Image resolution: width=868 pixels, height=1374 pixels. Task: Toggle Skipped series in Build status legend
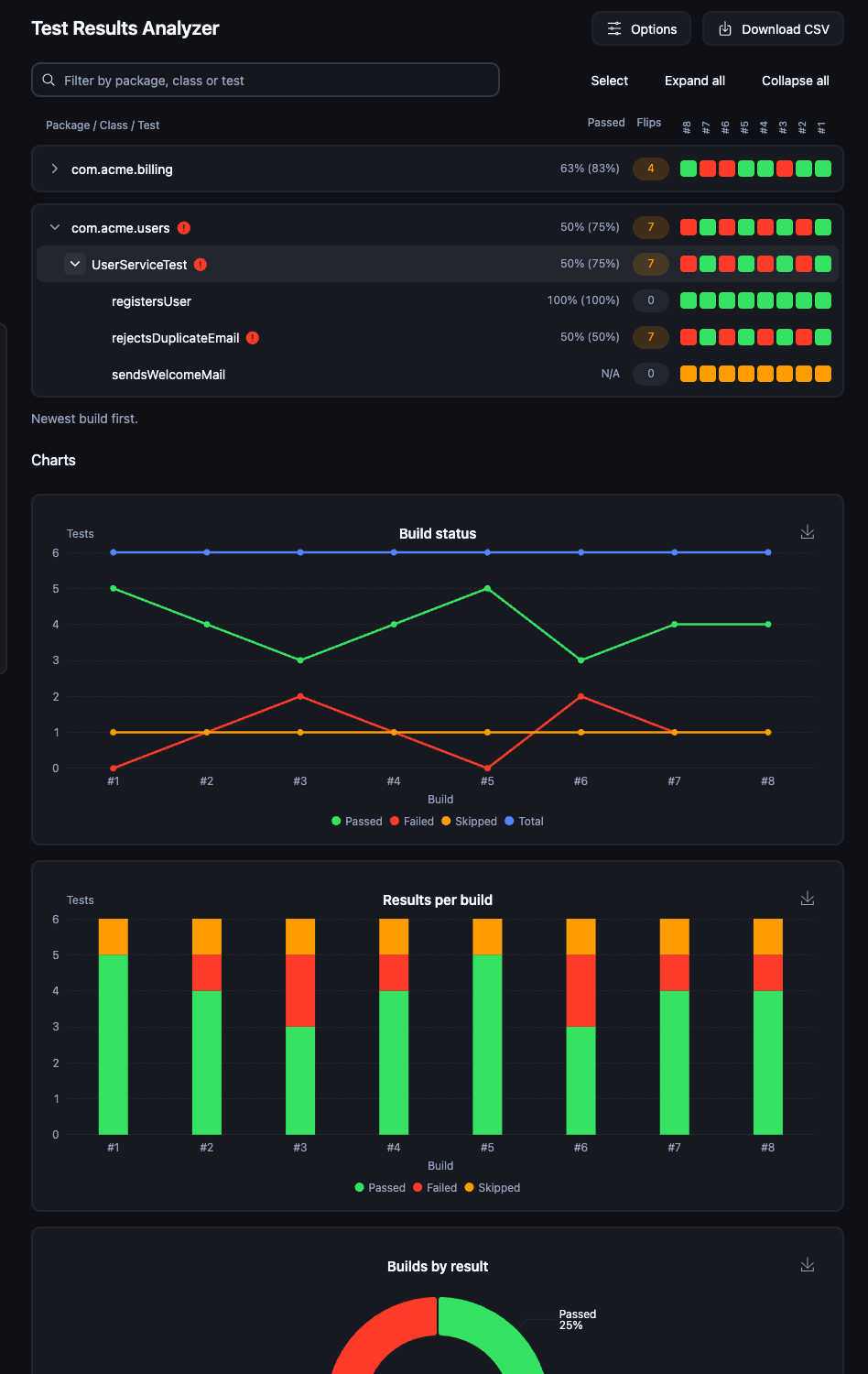[469, 822]
